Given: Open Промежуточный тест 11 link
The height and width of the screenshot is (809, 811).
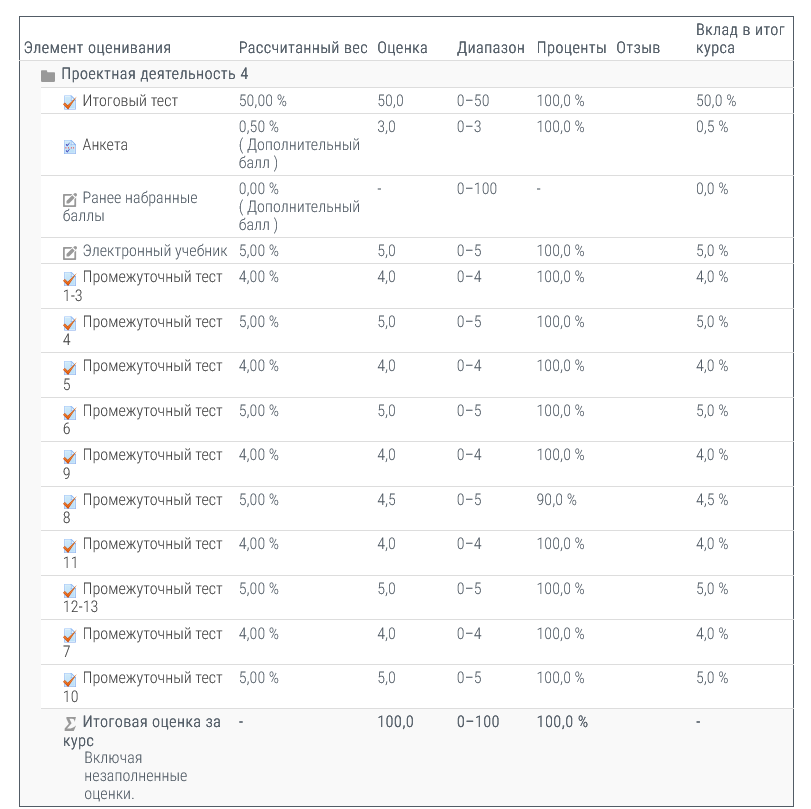Looking at the screenshot, I should pyautogui.click(x=152, y=544).
